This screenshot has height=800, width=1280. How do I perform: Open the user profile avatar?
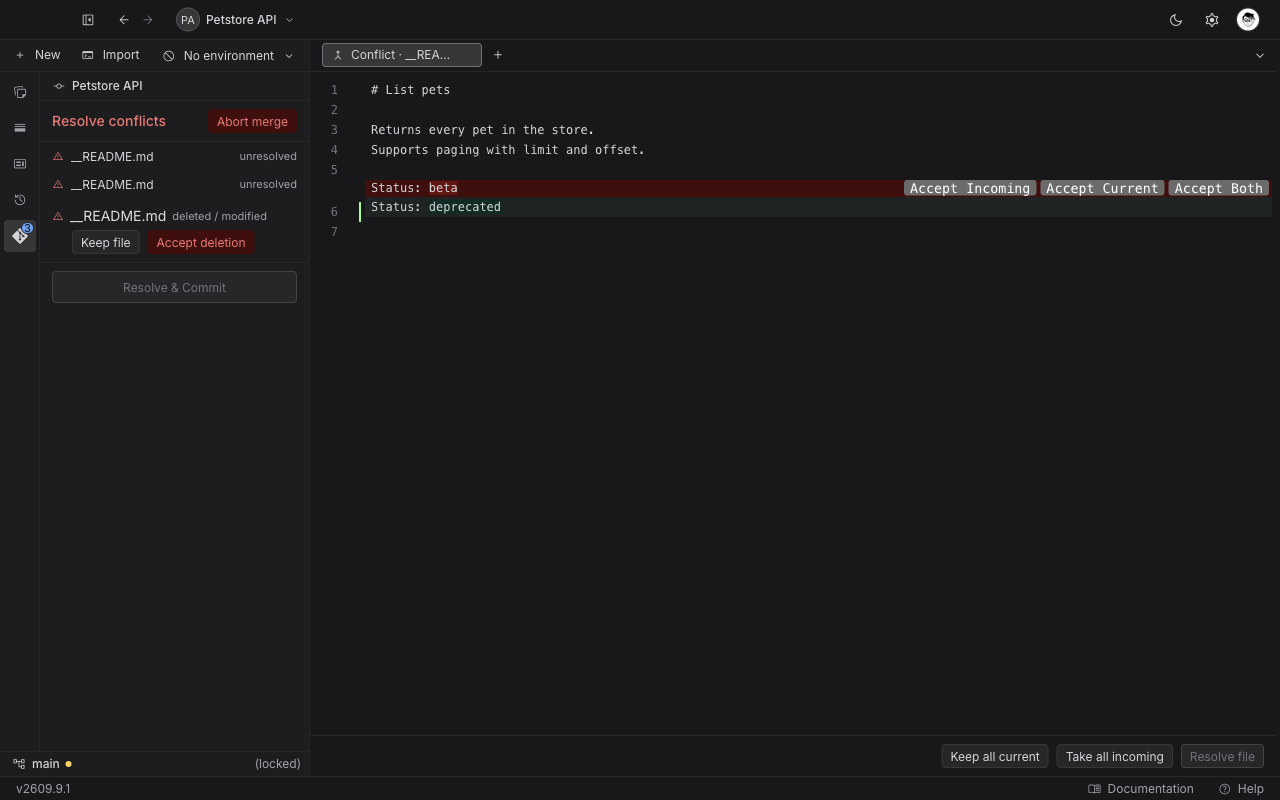point(1248,19)
